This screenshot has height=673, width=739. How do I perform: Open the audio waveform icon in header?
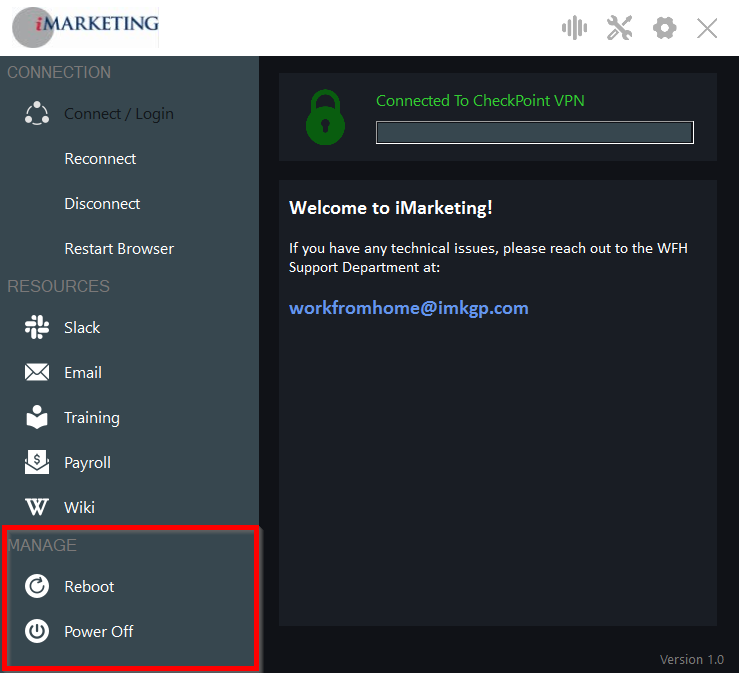coord(574,28)
